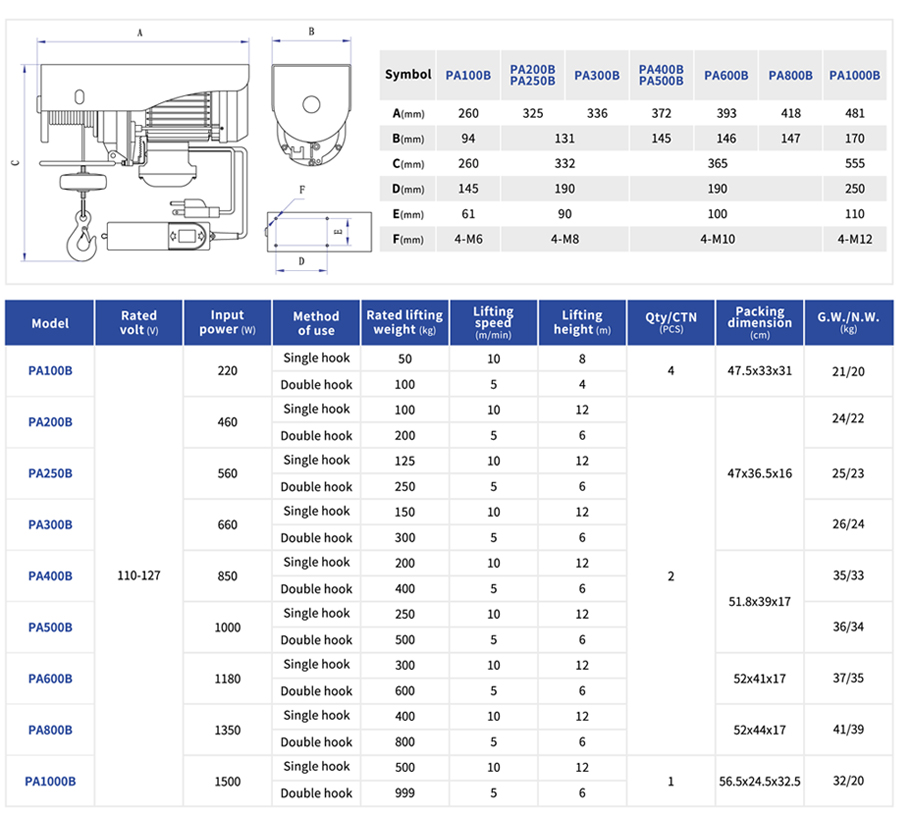Click the 56.5x24.5x32.5 packing dimension cell
The height and width of the screenshot is (814, 900).
click(760, 780)
